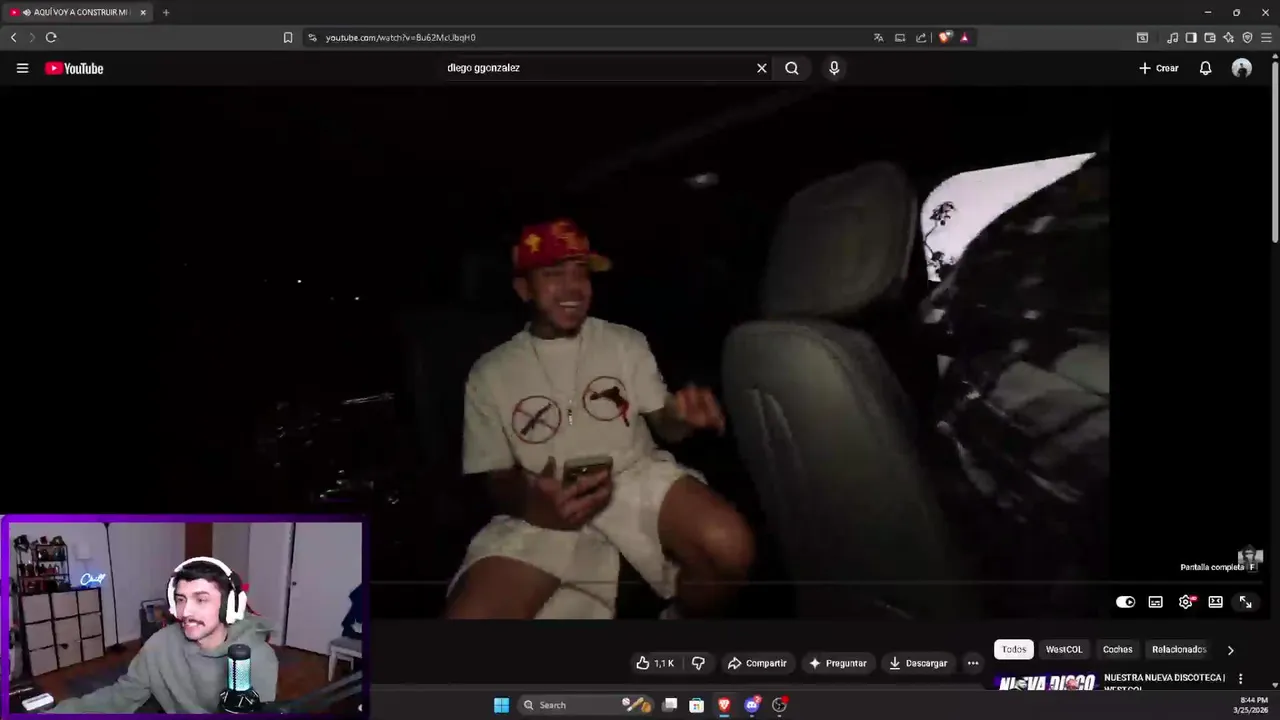Dislike this video
This screenshot has height=720, width=1280.
coord(698,663)
